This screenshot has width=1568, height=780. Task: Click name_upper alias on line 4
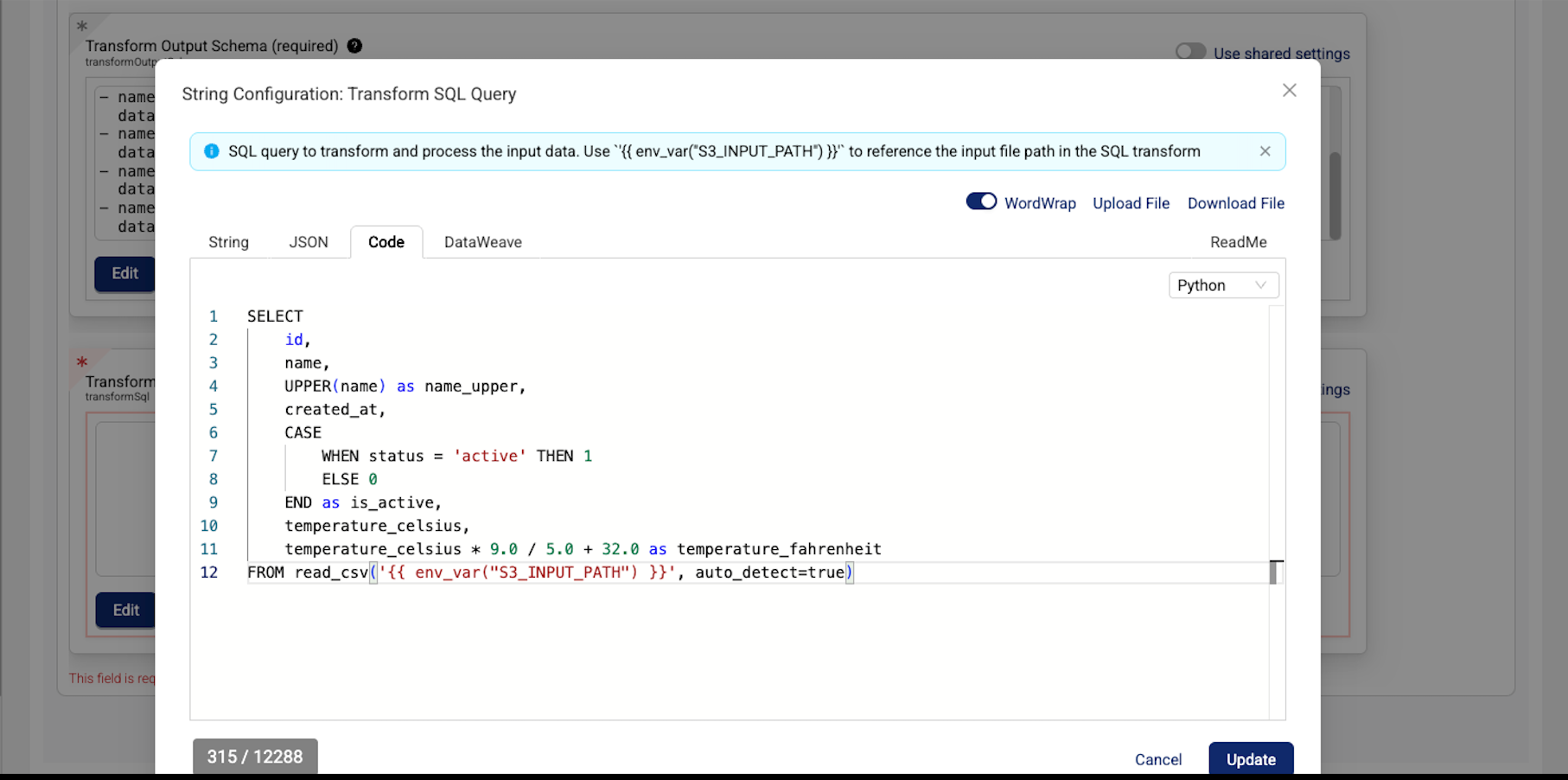471,387
